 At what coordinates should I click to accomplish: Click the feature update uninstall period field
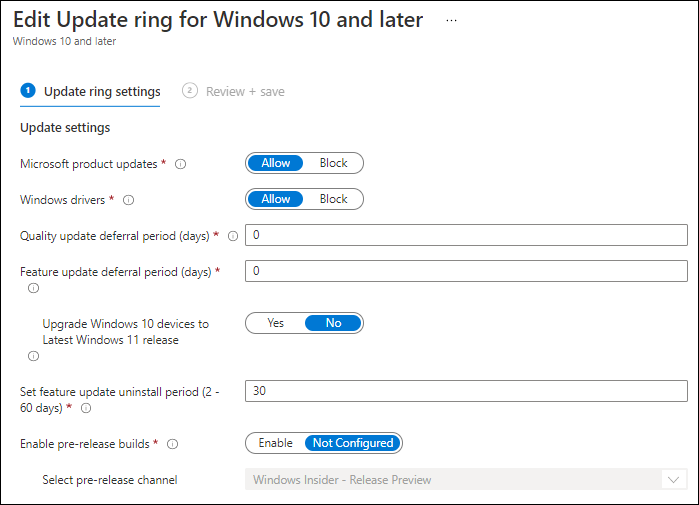466,391
